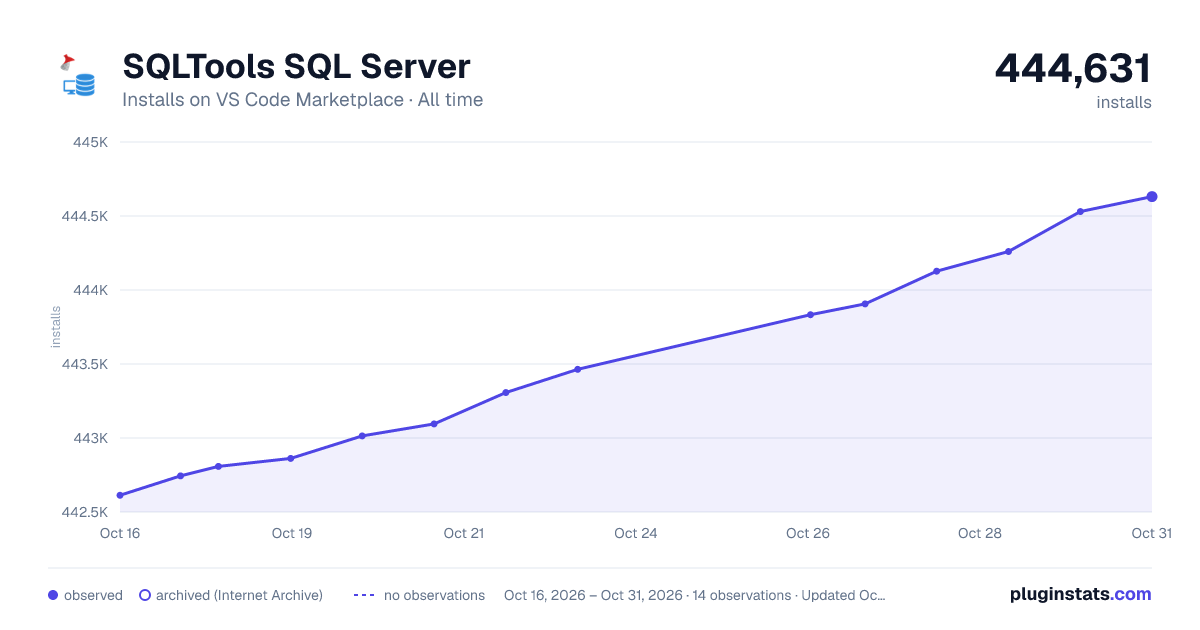Image resolution: width=1200 pixels, height=630 pixels.
Task: Click the data point above the Oct 19 label
Action: [x=291, y=458]
